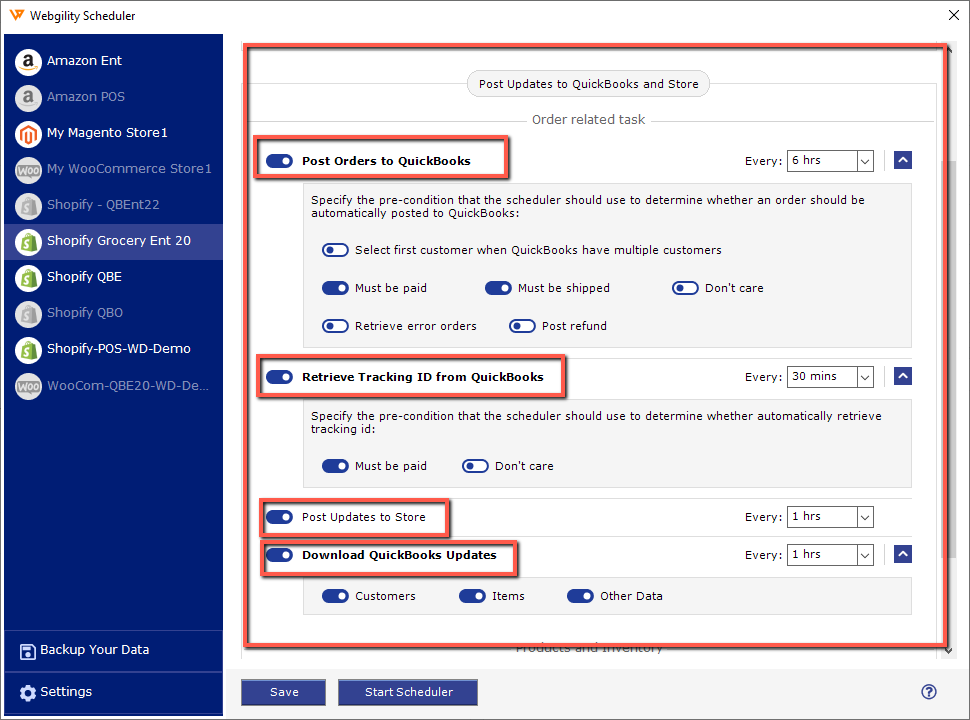Open help via the question mark icon
Screen dimensions: 970x720
929,692
